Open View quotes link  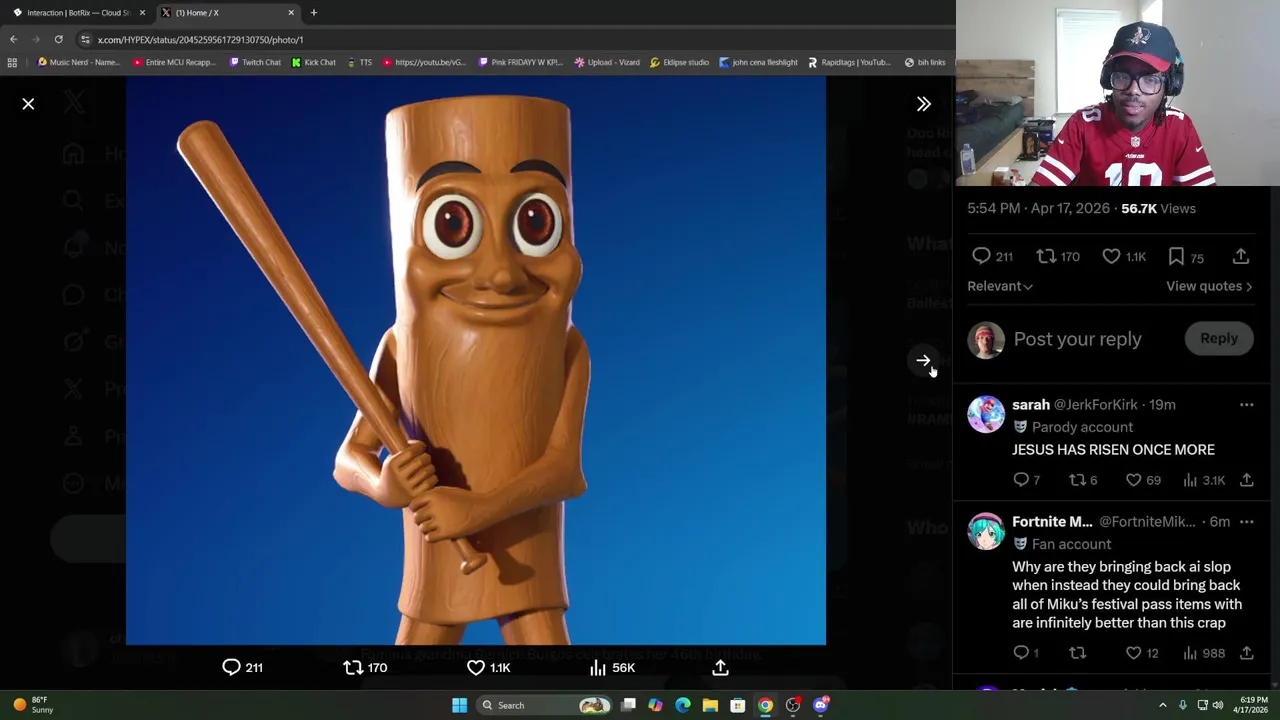click(1209, 286)
